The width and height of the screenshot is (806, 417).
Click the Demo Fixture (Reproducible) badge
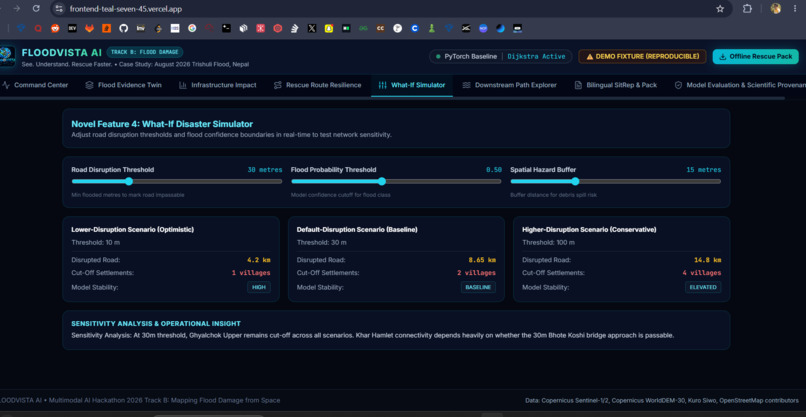[x=642, y=57]
